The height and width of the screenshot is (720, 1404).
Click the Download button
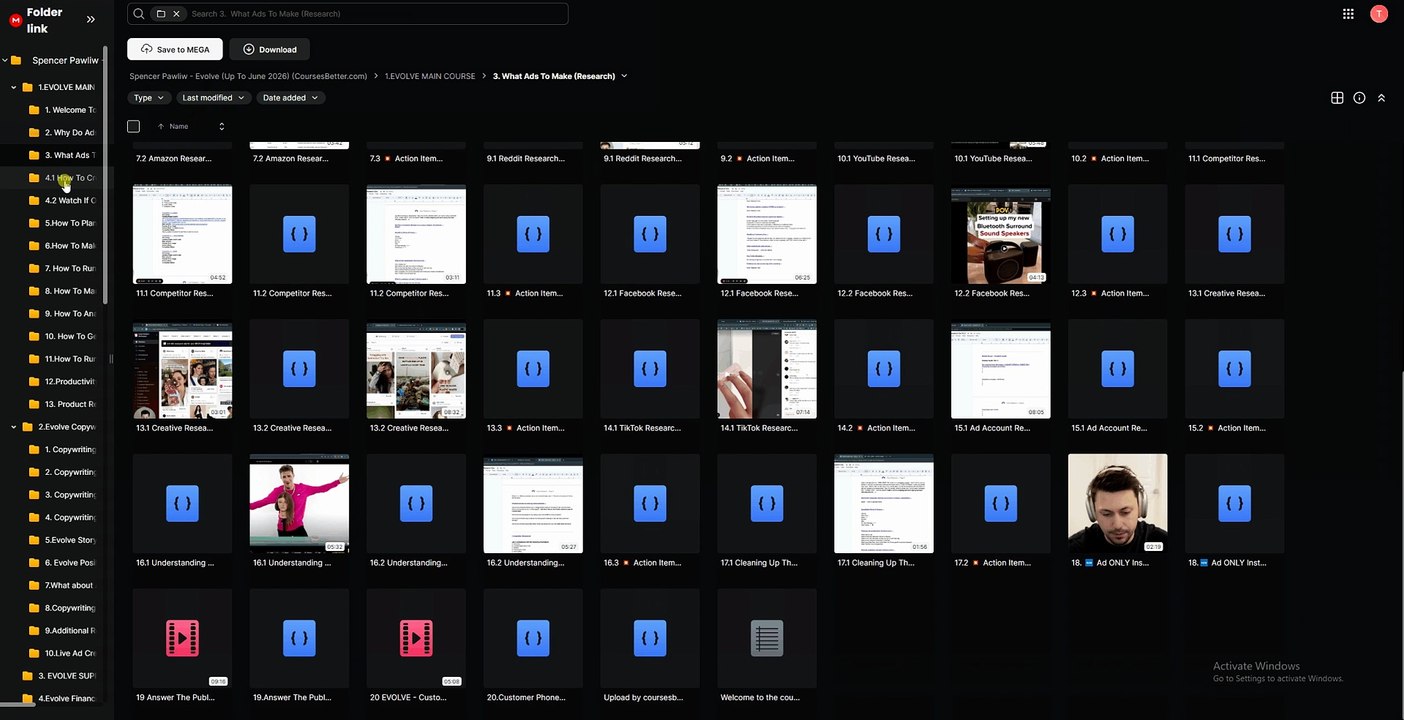(x=269, y=49)
